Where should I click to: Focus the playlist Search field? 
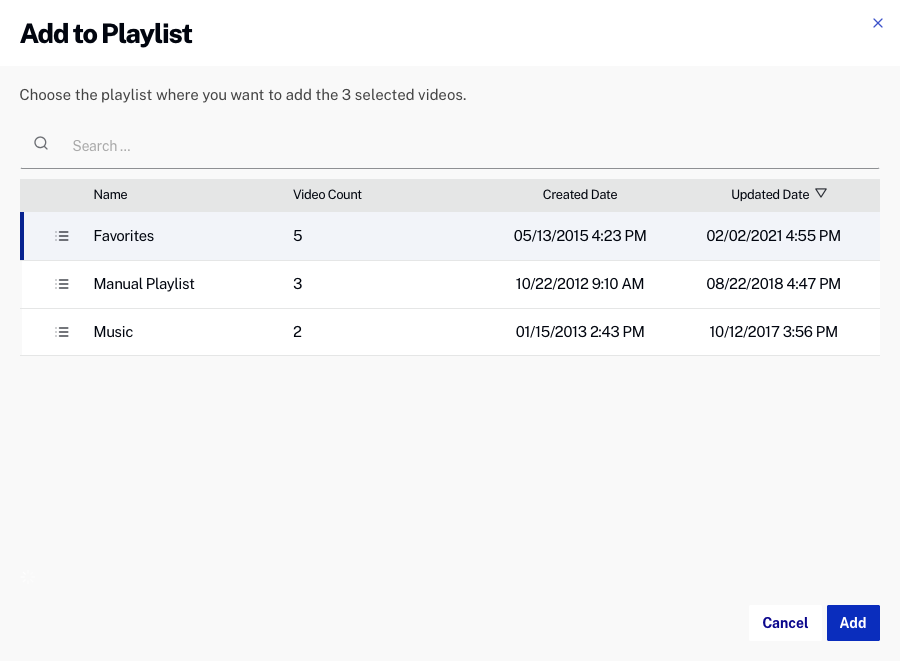470,146
